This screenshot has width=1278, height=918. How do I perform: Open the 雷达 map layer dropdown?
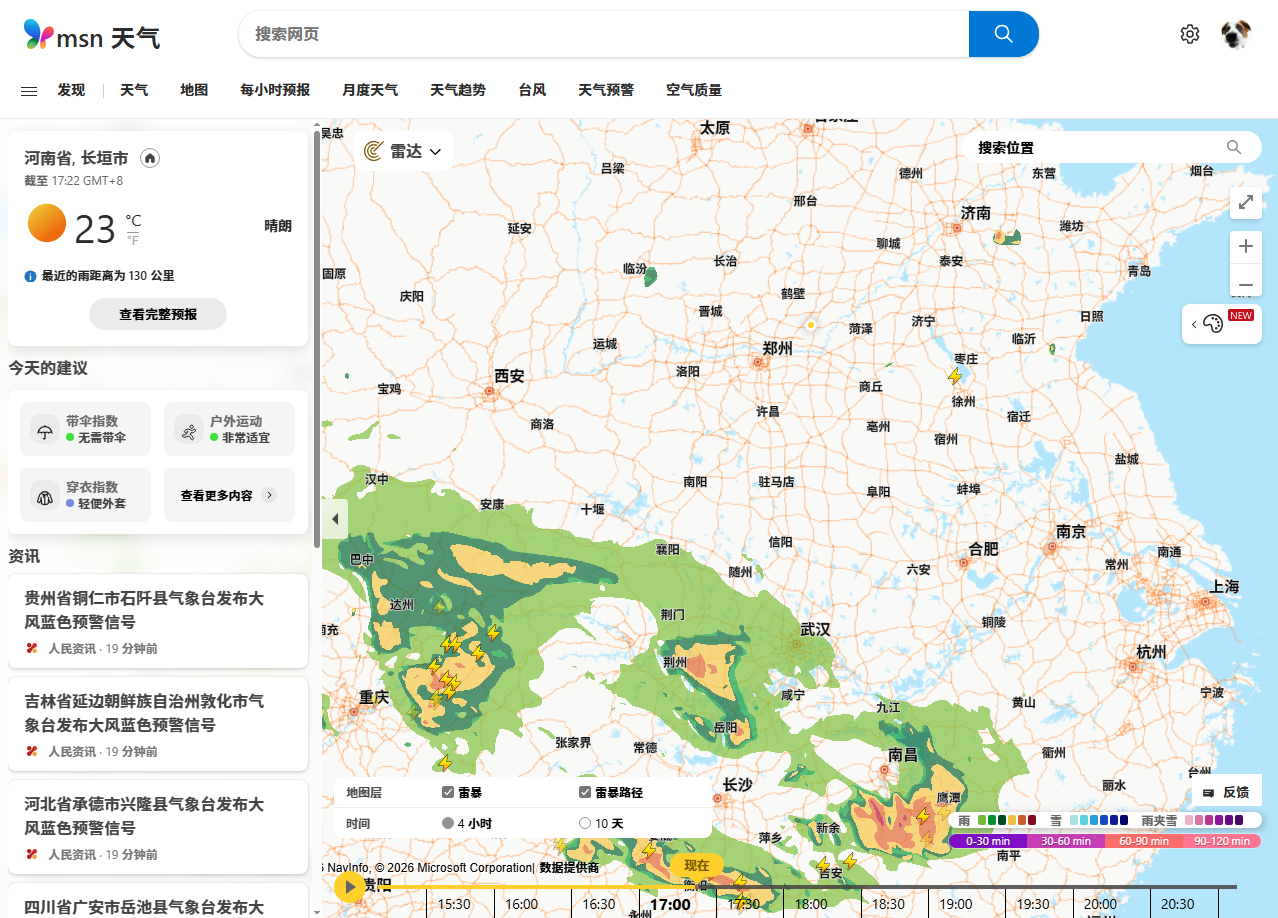click(x=403, y=151)
